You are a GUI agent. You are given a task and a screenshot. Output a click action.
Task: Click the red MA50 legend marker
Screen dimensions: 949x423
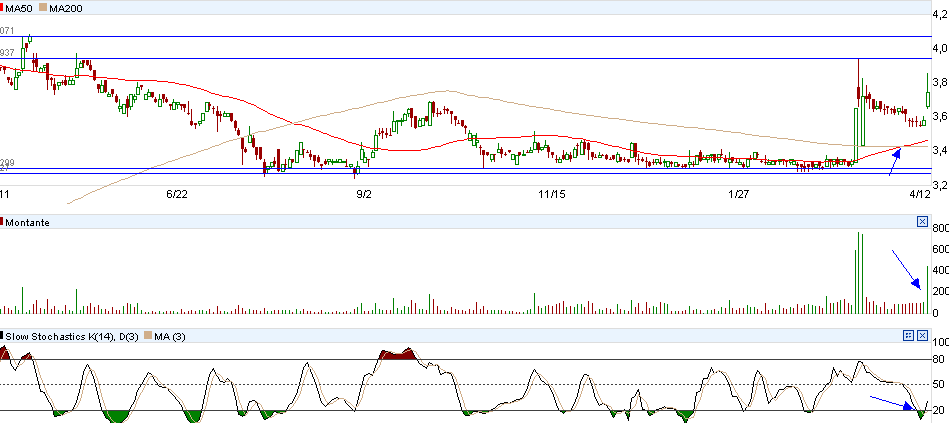3,8
